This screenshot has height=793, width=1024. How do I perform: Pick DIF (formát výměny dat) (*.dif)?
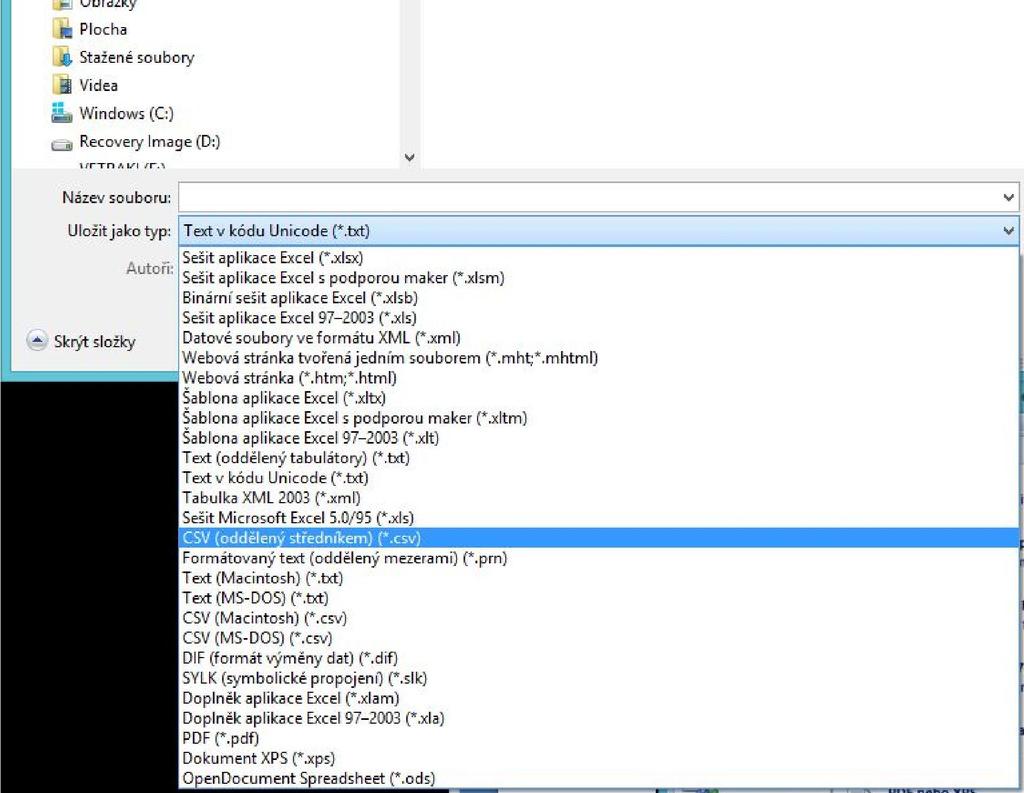[x=598, y=658]
